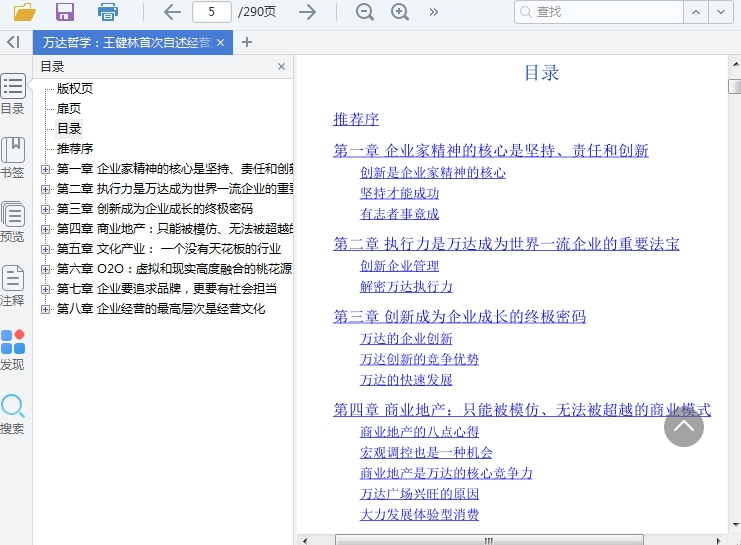Select 扉页 in the outline tree
The image size is (741, 545).
pos(69,109)
